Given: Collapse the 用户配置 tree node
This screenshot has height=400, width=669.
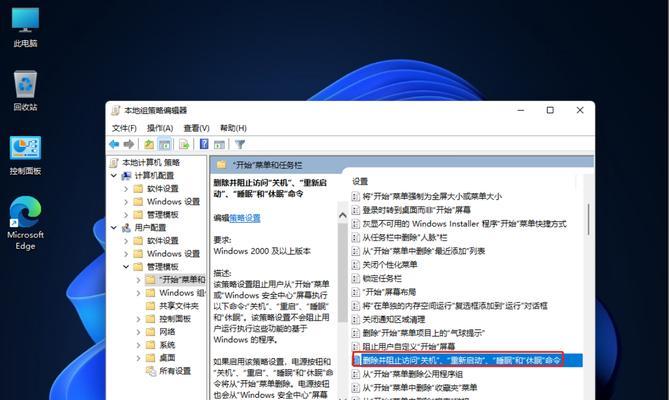Looking at the screenshot, I should (x=114, y=228).
